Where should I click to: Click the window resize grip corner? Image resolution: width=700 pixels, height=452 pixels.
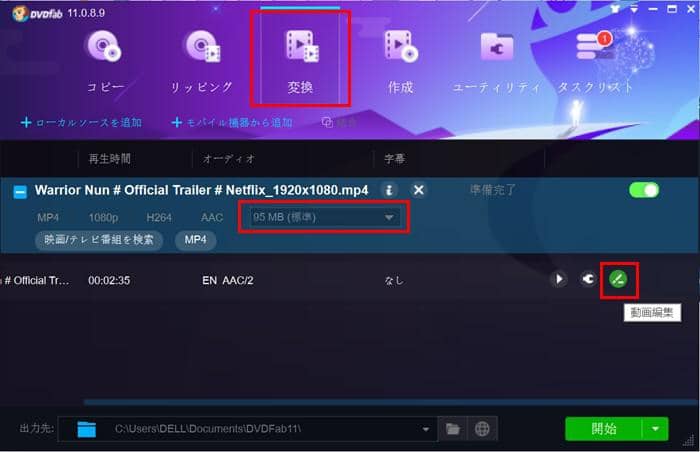point(689,441)
